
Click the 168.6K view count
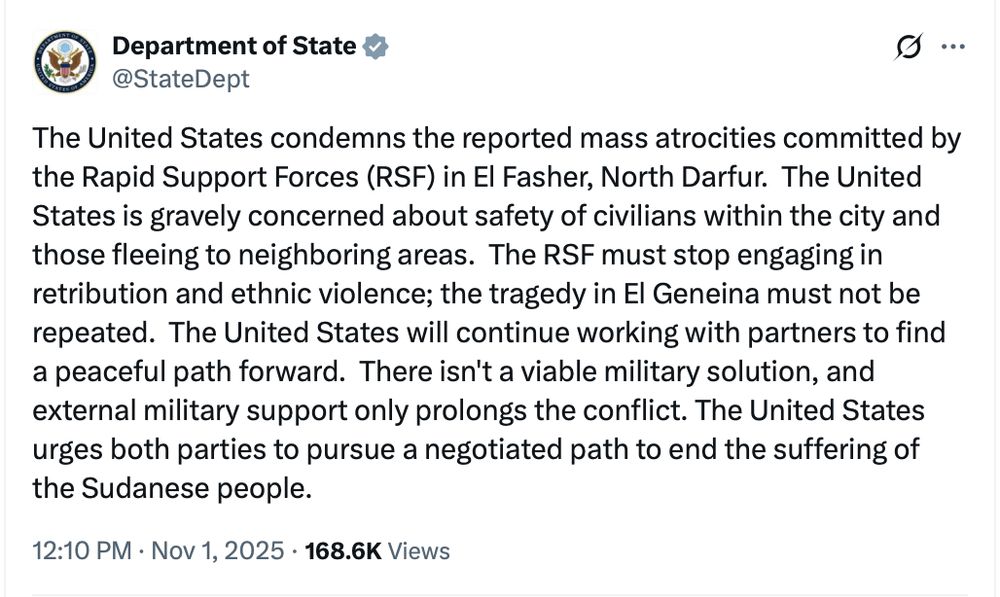tap(342, 551)
